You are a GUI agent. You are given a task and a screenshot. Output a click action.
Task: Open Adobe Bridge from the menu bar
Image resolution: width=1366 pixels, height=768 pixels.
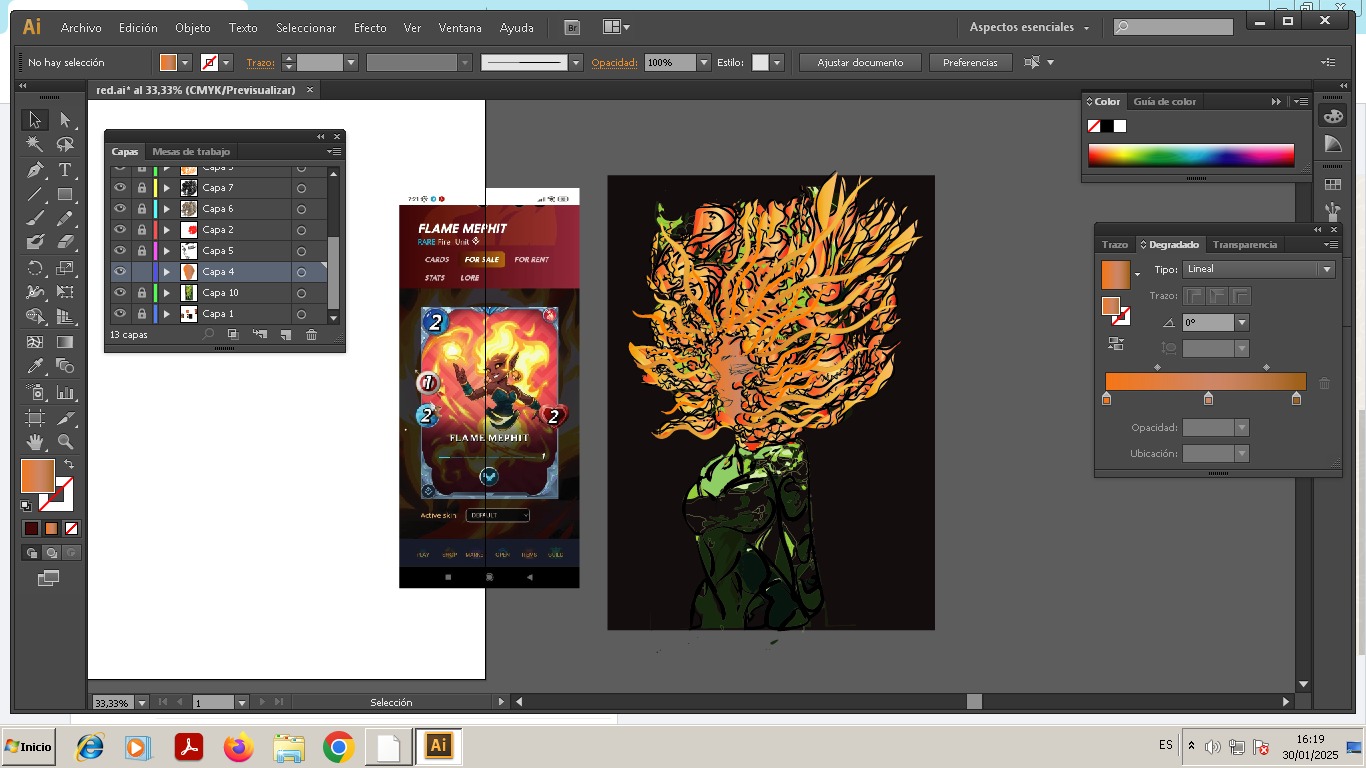tap(572, 28)
